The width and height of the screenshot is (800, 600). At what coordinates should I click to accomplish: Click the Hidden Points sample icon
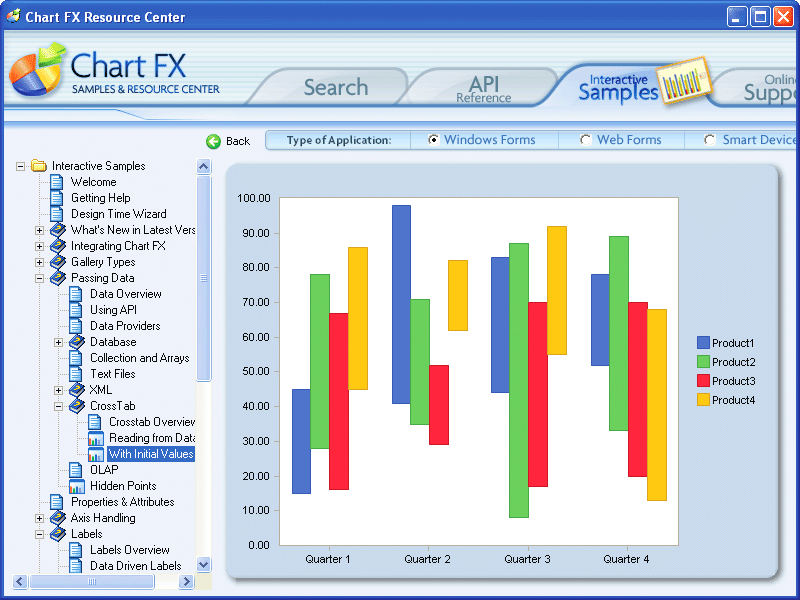point(74,485)
